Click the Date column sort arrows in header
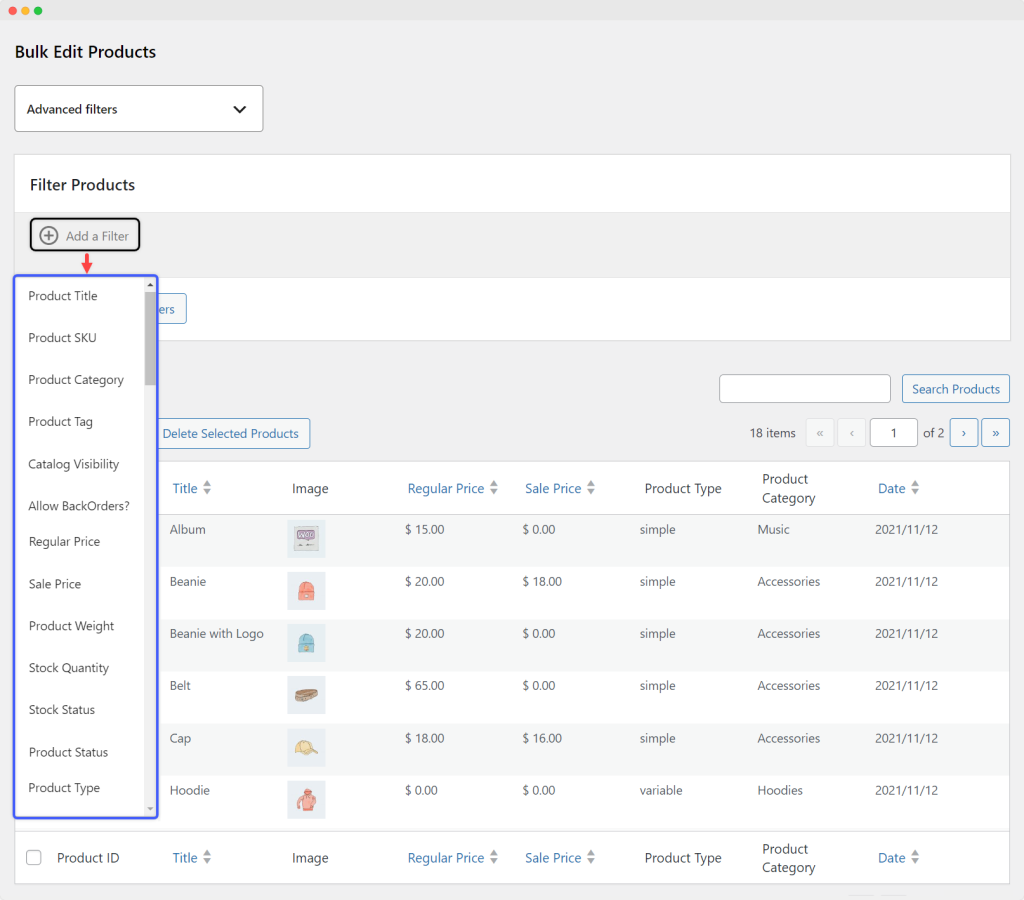This screenshot has height=900, width=1024. pyautogui.click(x=915, y=488)
